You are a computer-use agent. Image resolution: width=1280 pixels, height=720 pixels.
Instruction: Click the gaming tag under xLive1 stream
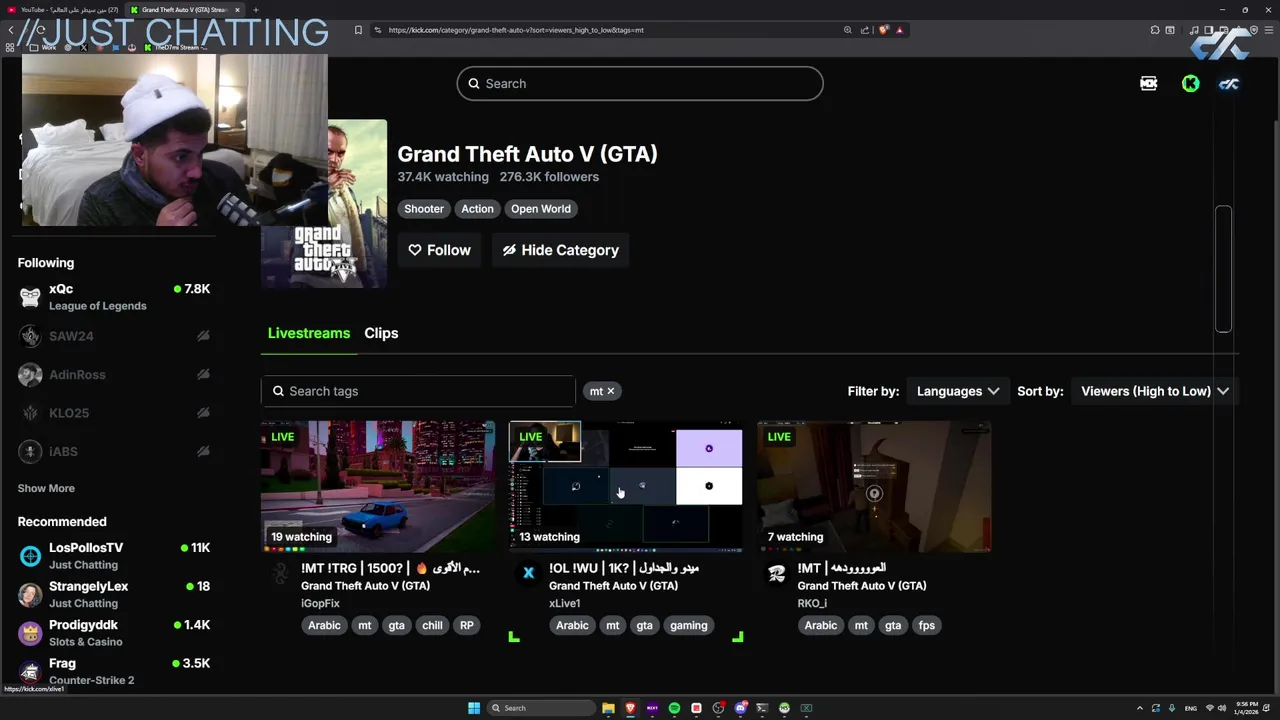(x=689, y=625)
